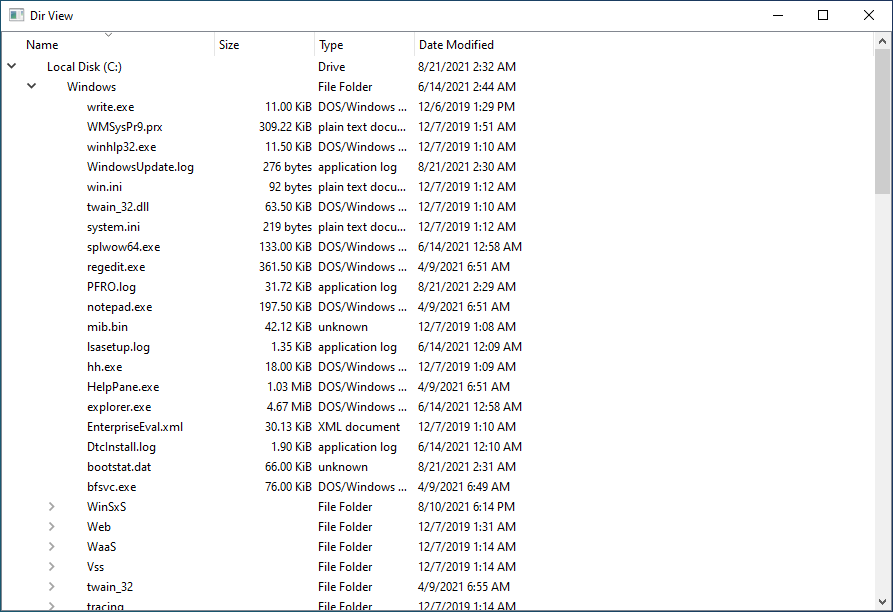Click the down arrow on the vertical scrollbar
Image resolution: width=893 pixels, height=612 pixels.
884,603
